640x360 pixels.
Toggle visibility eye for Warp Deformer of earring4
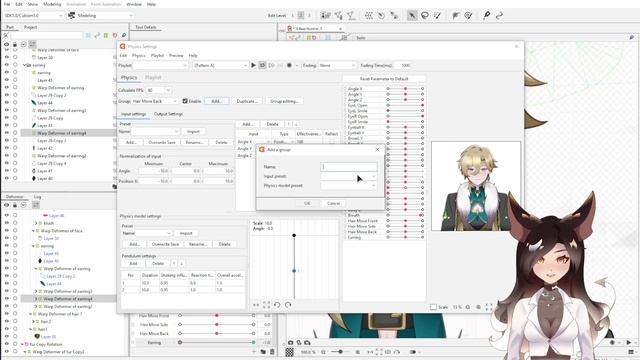point(7,133)
